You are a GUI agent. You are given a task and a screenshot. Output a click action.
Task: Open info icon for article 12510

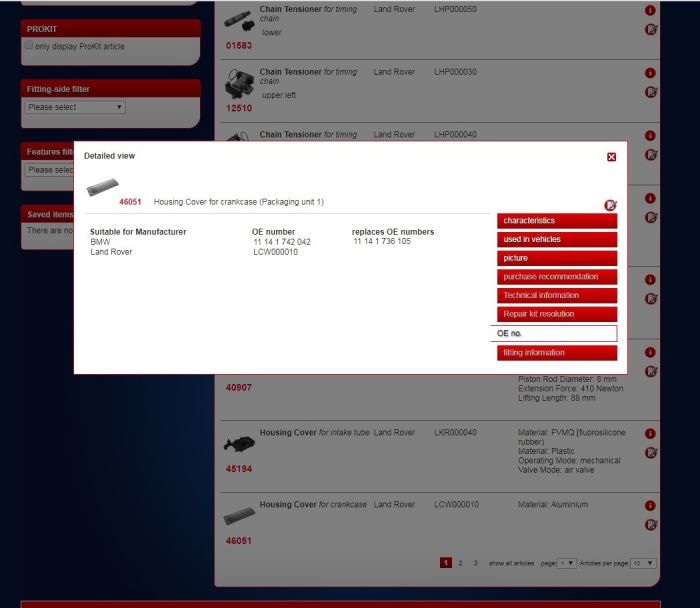650,73
